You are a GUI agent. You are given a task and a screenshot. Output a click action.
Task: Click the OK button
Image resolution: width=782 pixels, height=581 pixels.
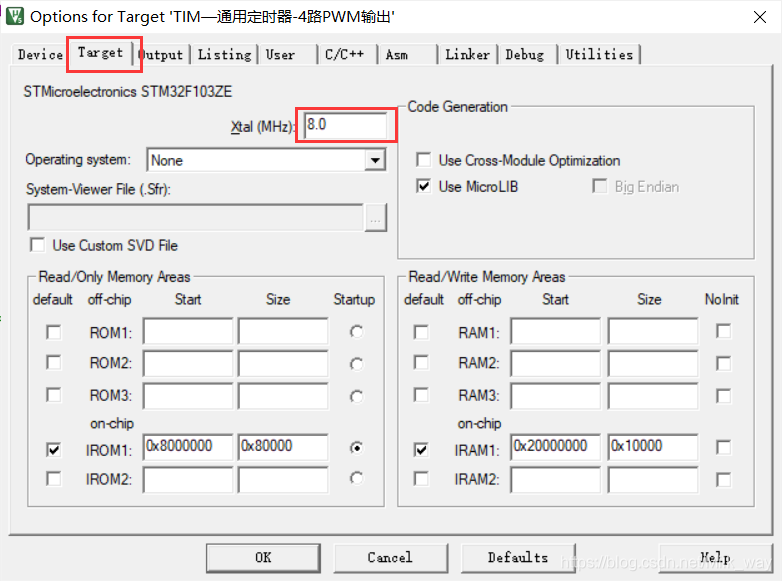coord(263,557)
